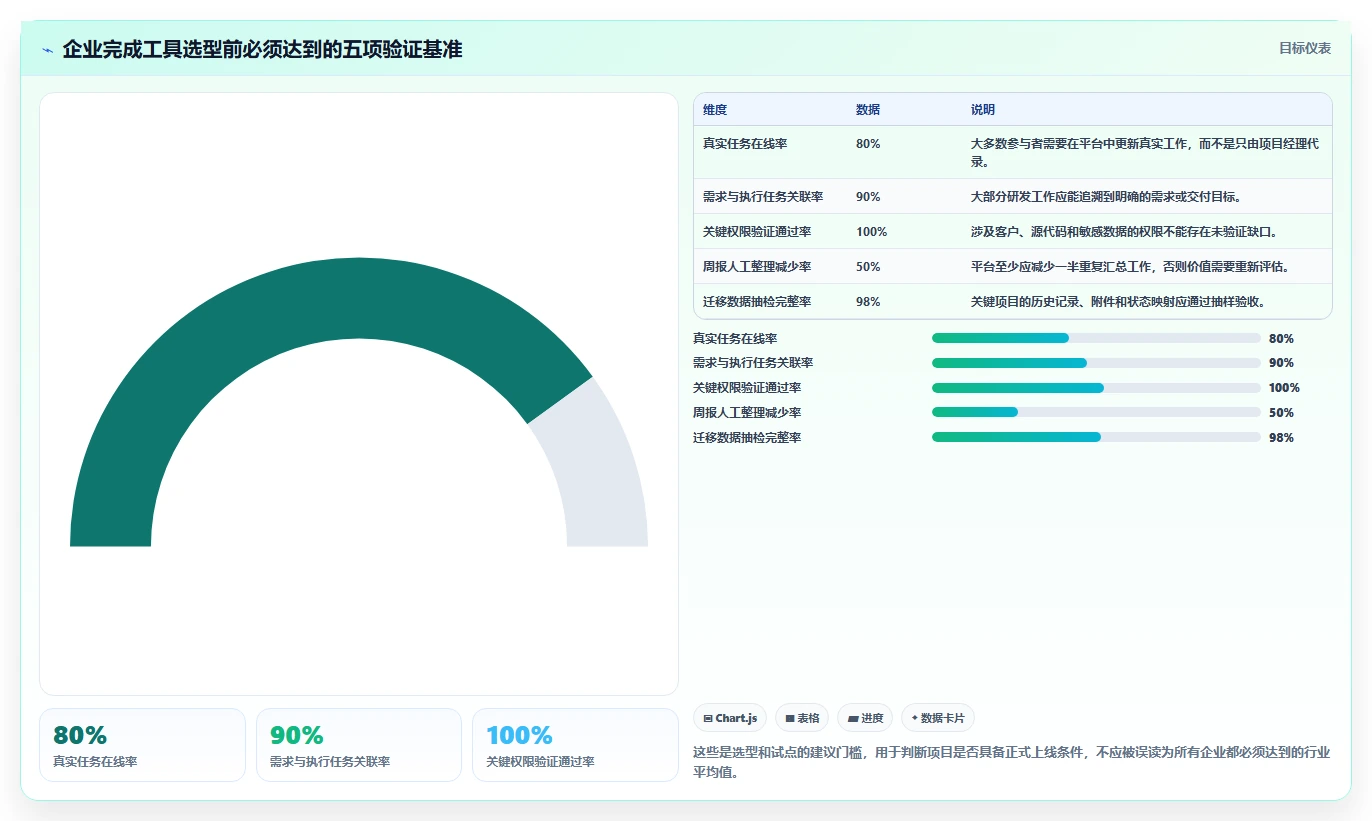Open the 80% 真实任务在线率 stat card
This screenshot has width=1372, height=821.
(142, 745)
